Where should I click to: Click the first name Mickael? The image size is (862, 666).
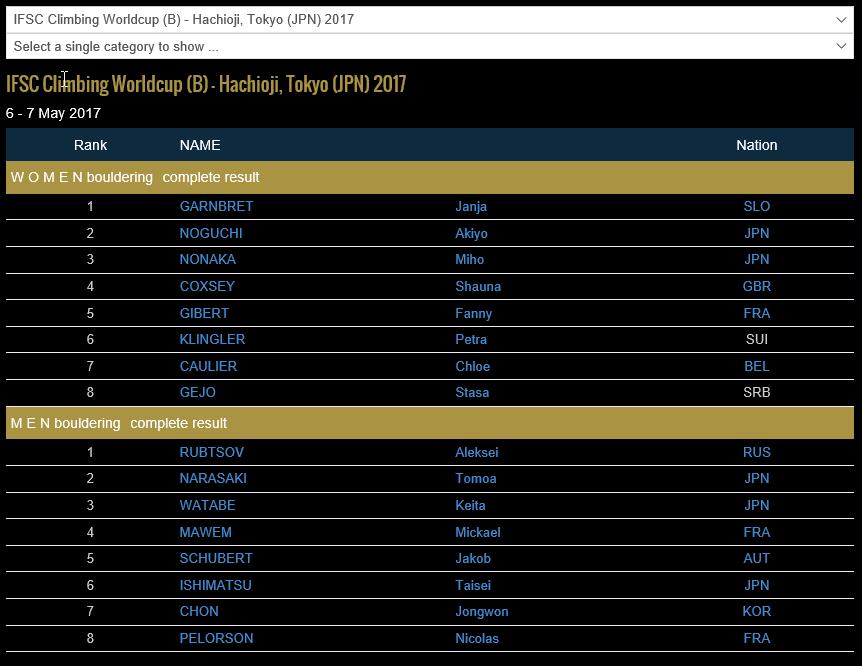pos(478,532)
